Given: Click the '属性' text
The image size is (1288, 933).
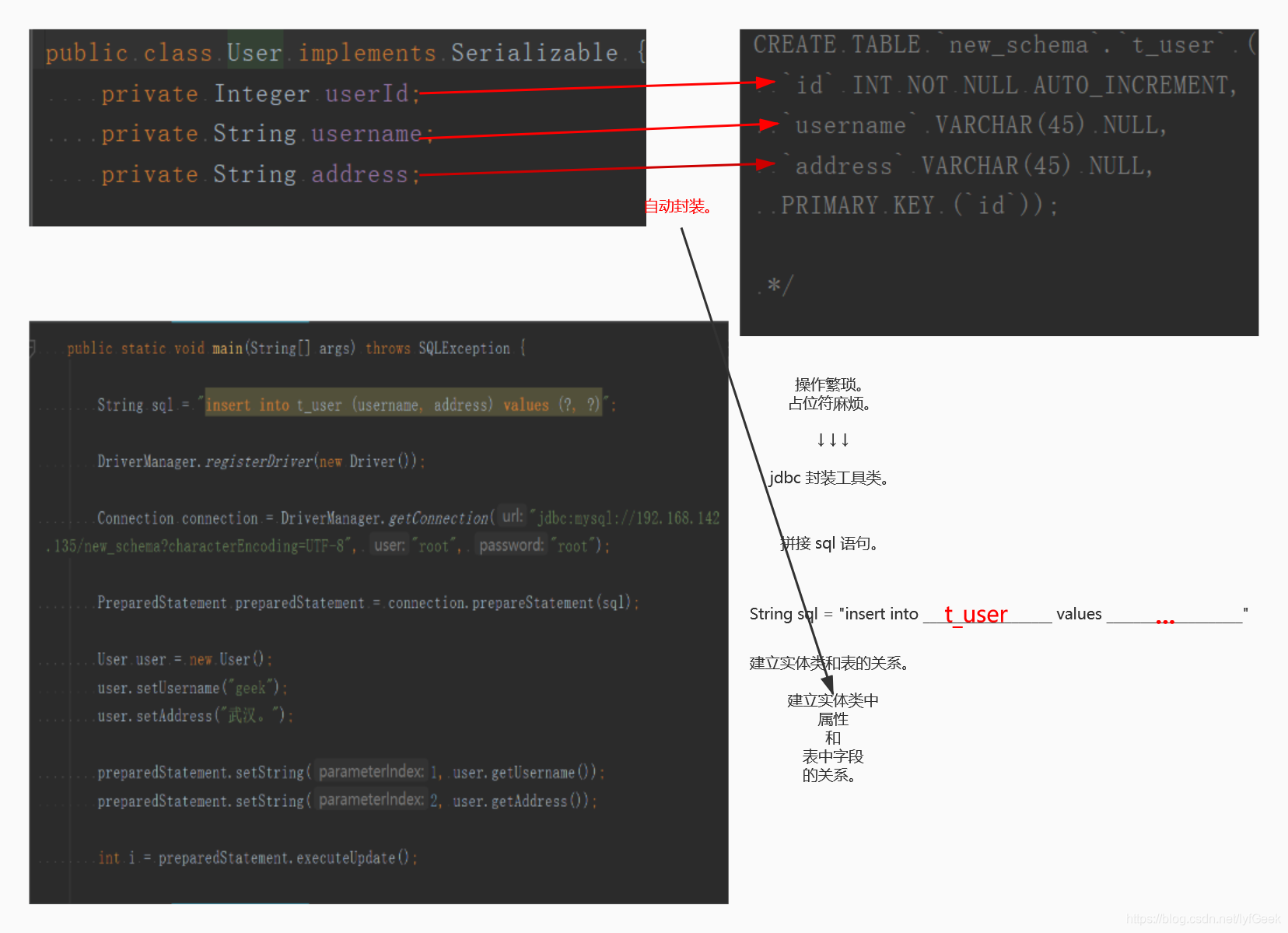Looking at the screenshot, I should [x=833, y=719].
